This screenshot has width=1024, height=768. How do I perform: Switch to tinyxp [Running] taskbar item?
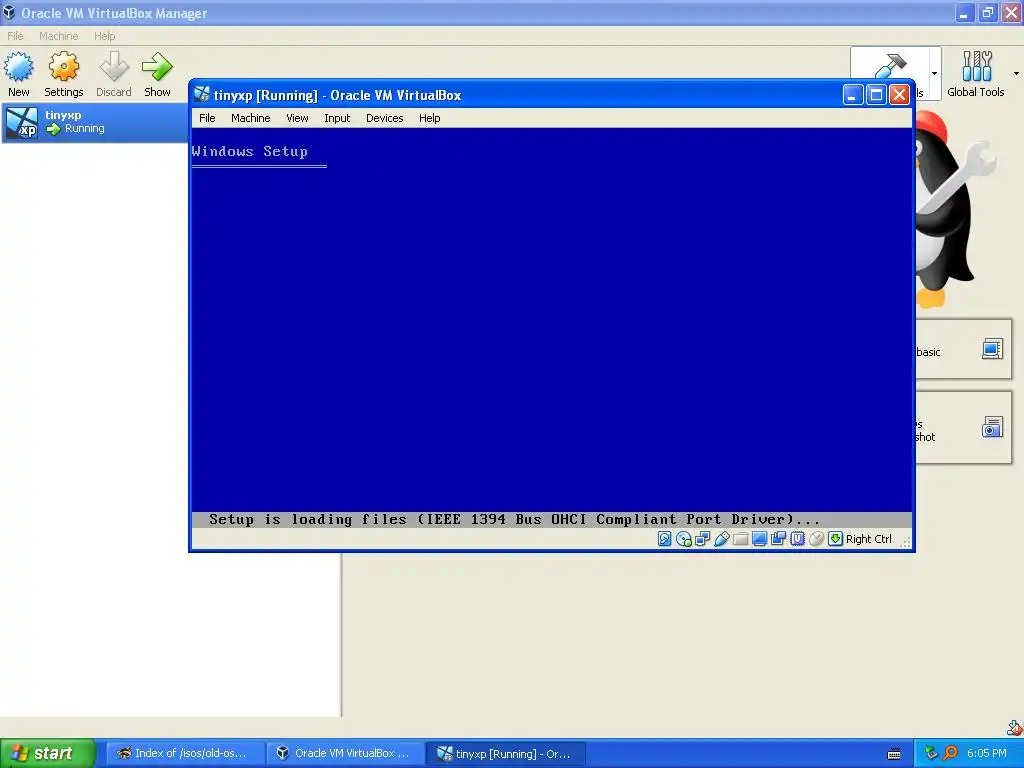coord(506,754)
